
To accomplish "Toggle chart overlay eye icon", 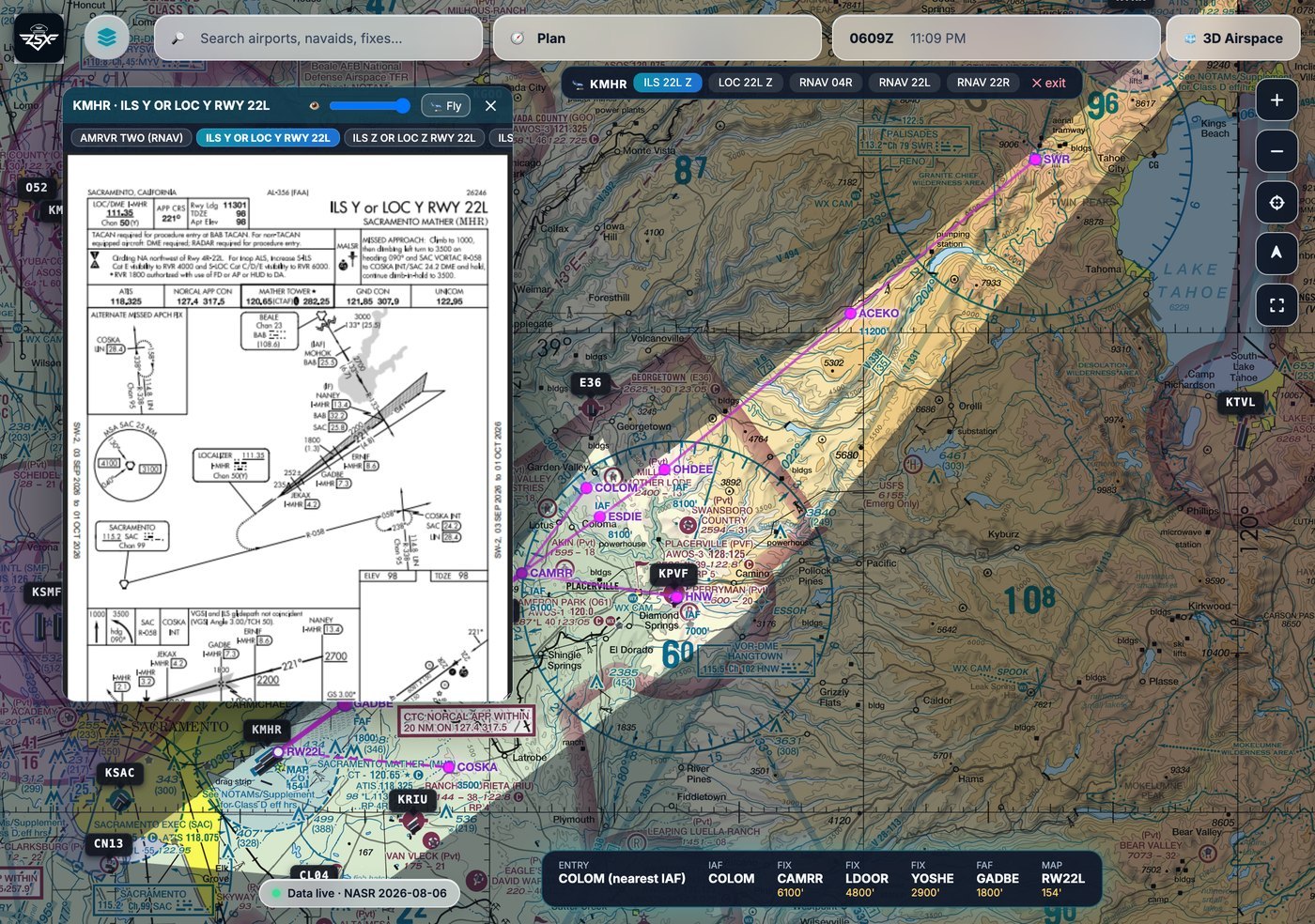I will click(x=314, y=106).
